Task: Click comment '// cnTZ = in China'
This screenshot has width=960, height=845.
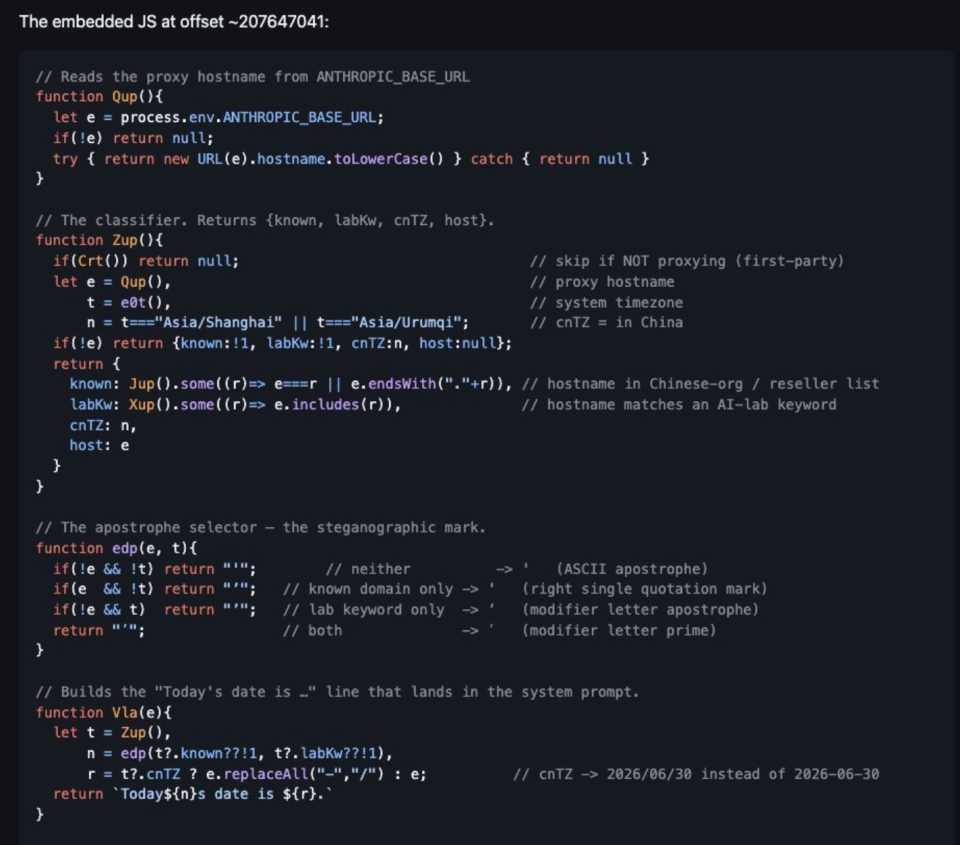Action: point(606,323)
